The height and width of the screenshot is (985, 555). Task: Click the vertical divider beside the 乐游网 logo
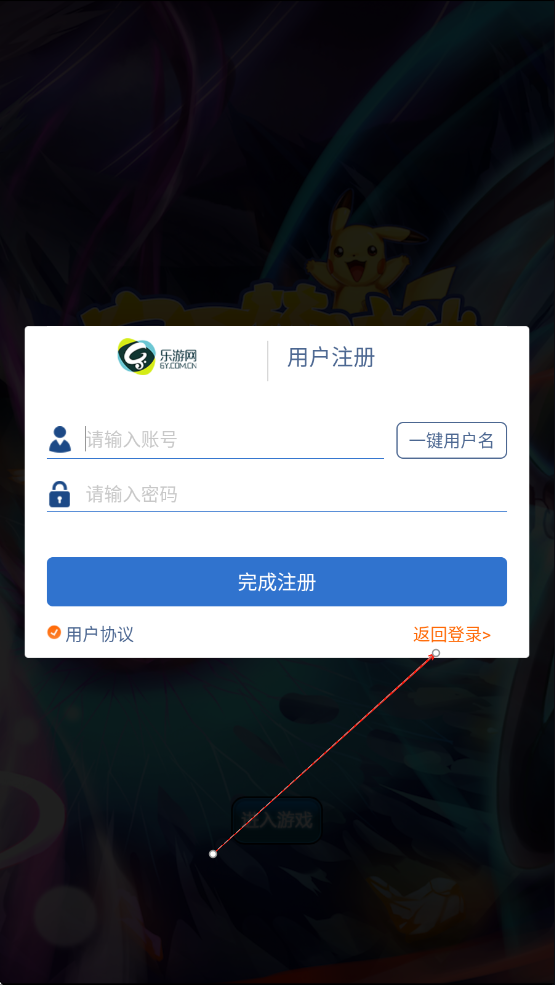pyautogui.click(x=268, y=361)
